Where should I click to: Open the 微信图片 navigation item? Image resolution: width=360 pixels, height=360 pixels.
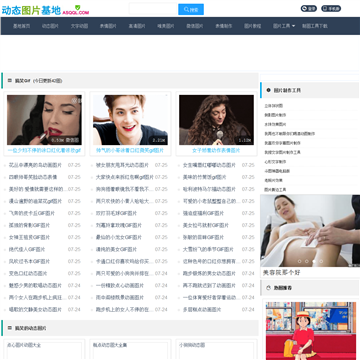pyautogui.click(x=195, y=26)
